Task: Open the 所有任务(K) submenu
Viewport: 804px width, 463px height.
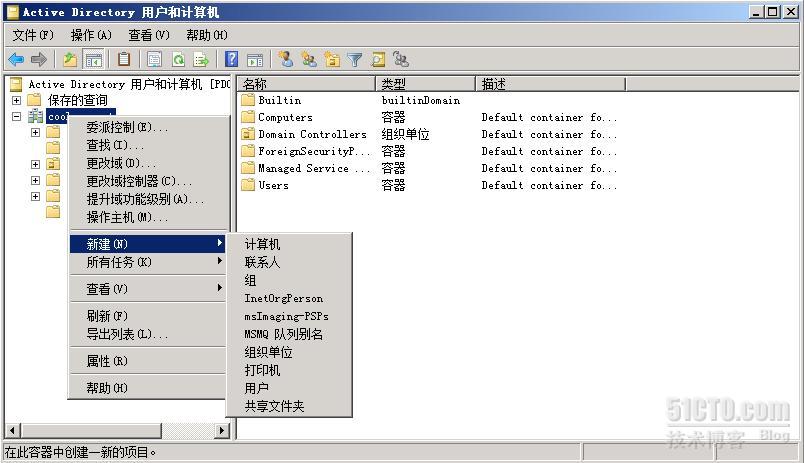Action: (x=148, y=262)
